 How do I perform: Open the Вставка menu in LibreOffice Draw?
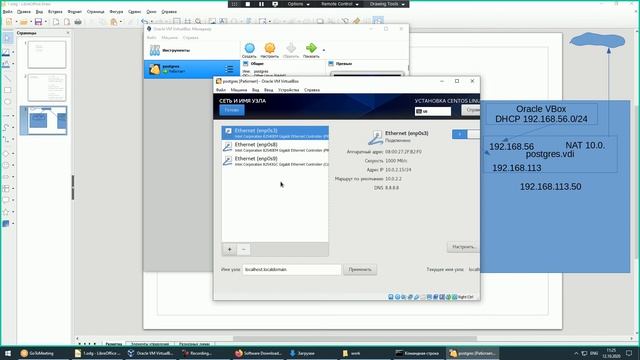pyautogui.click(x=55, y=12)
